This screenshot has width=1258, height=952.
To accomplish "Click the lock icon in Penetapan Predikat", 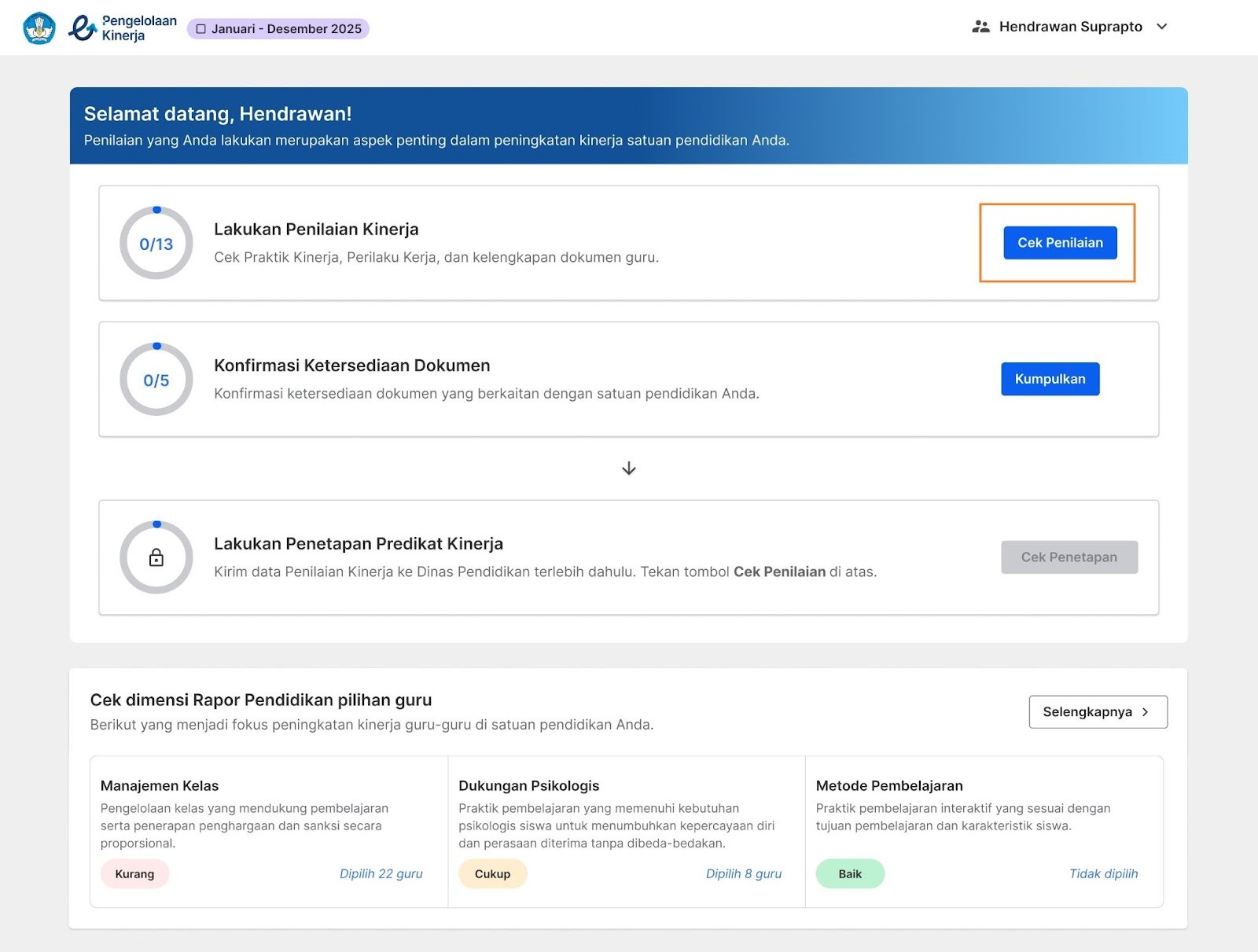I will (x=156, y=557).
